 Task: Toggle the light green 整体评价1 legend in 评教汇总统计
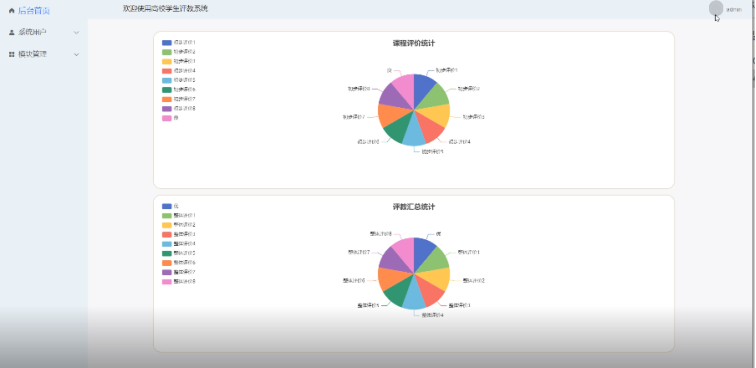point(179,216)
